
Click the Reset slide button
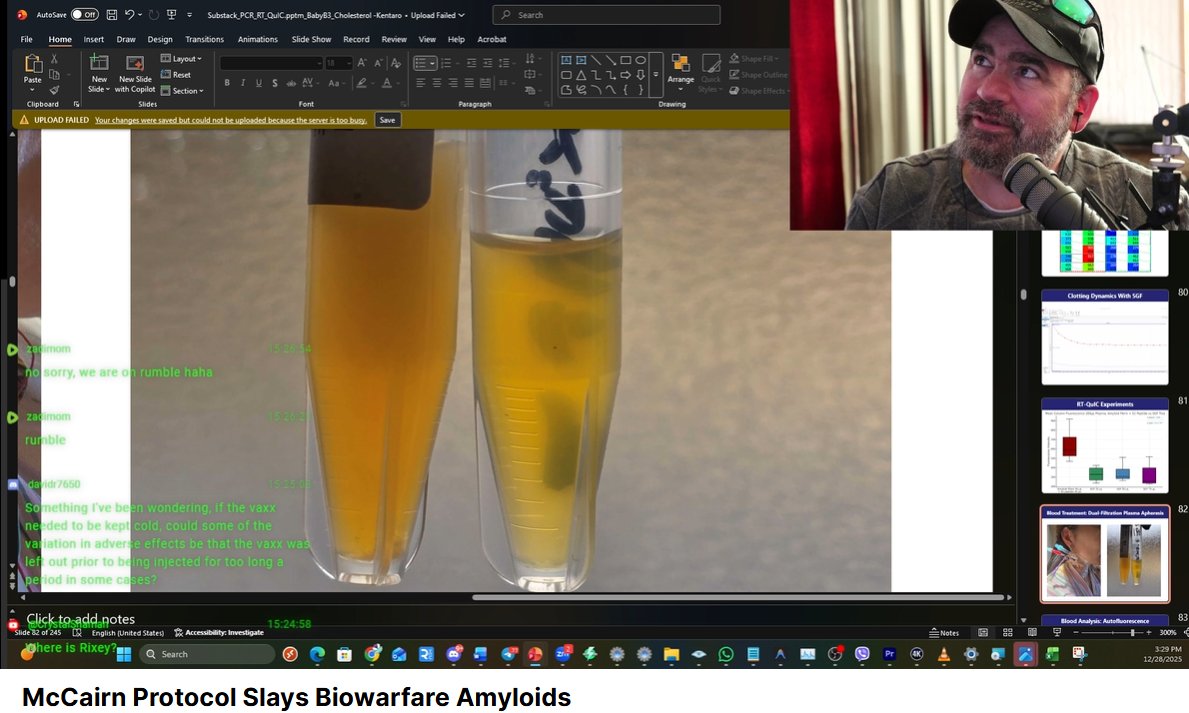click(x=176, y=74)
